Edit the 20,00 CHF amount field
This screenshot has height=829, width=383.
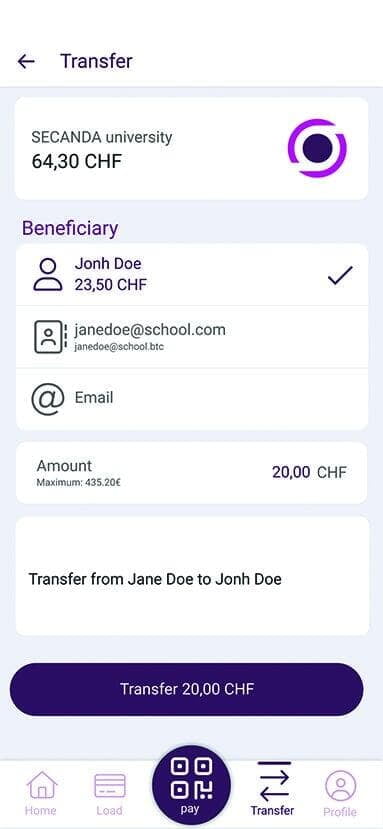coord(309,472)
